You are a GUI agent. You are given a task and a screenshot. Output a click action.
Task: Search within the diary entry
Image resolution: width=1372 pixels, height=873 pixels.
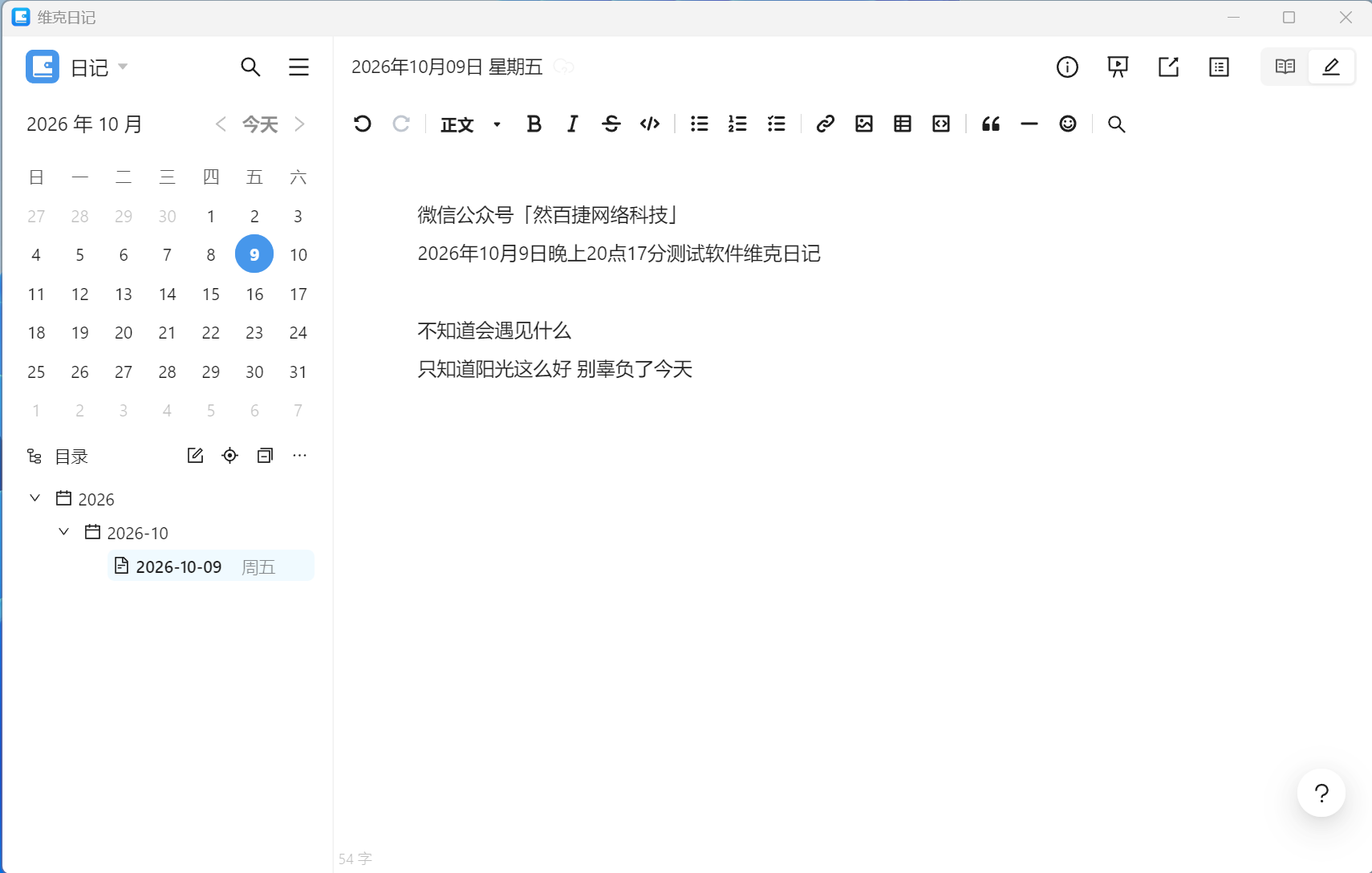1117,124
